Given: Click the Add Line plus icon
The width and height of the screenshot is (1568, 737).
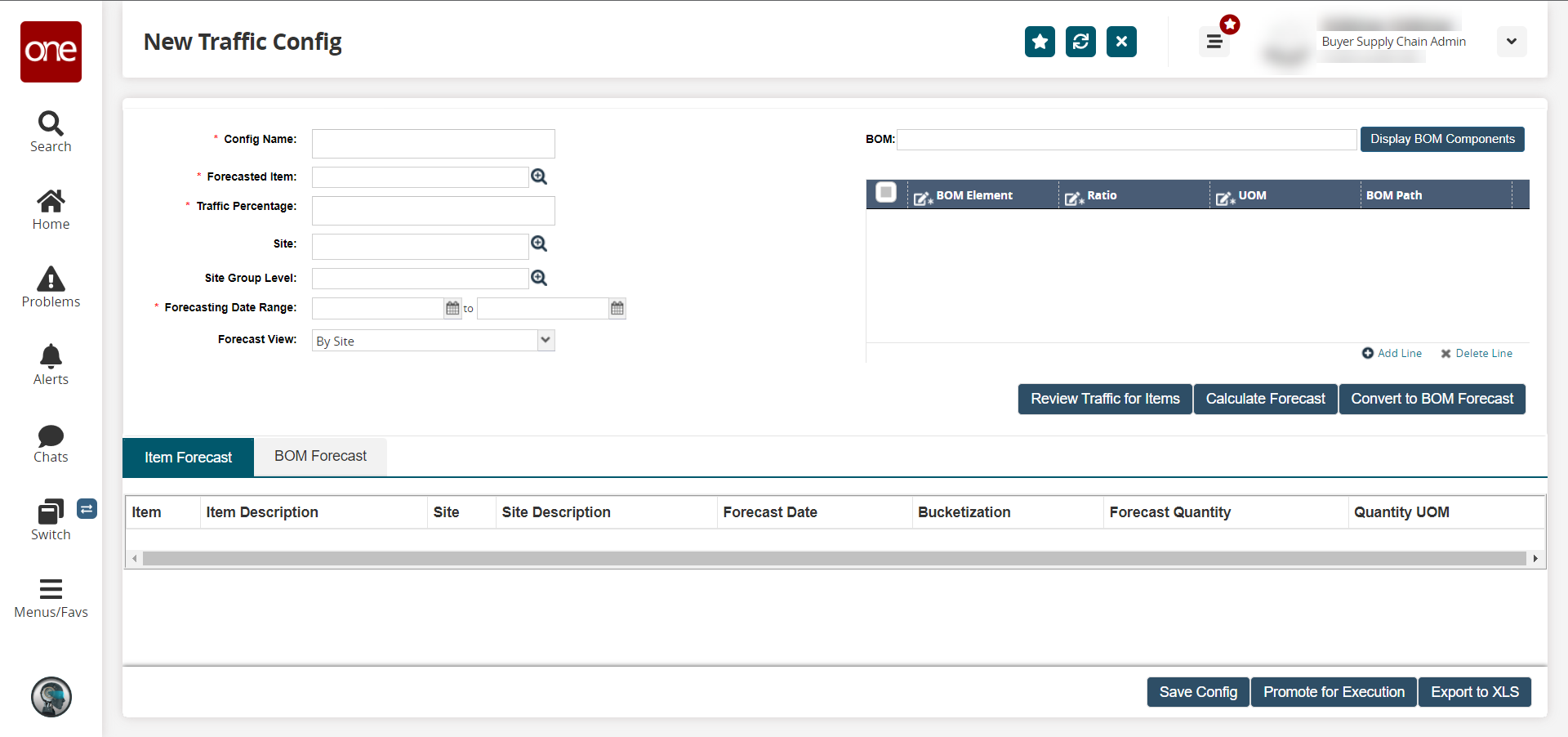Looking at the screenshot, I should 1368,353.
